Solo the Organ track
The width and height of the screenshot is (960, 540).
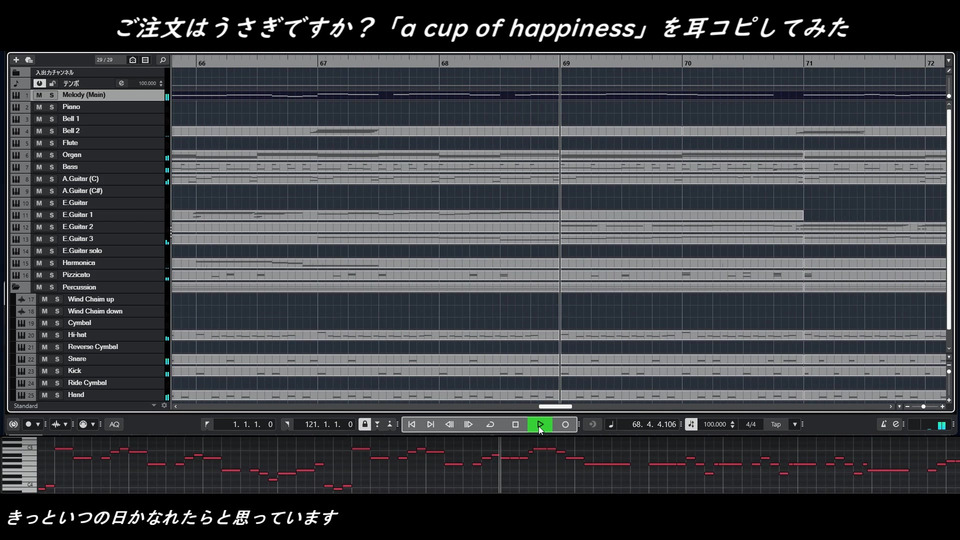tap(51, 155)
